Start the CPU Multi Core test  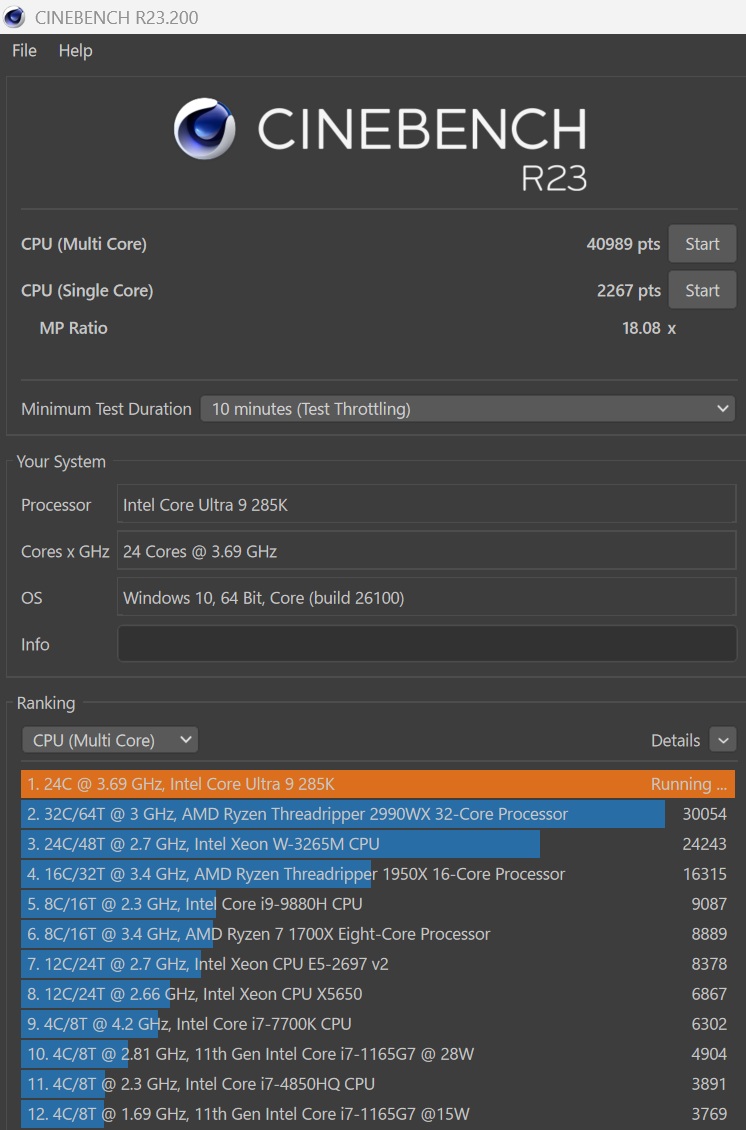pyautogui.click(x=702, y=244)
